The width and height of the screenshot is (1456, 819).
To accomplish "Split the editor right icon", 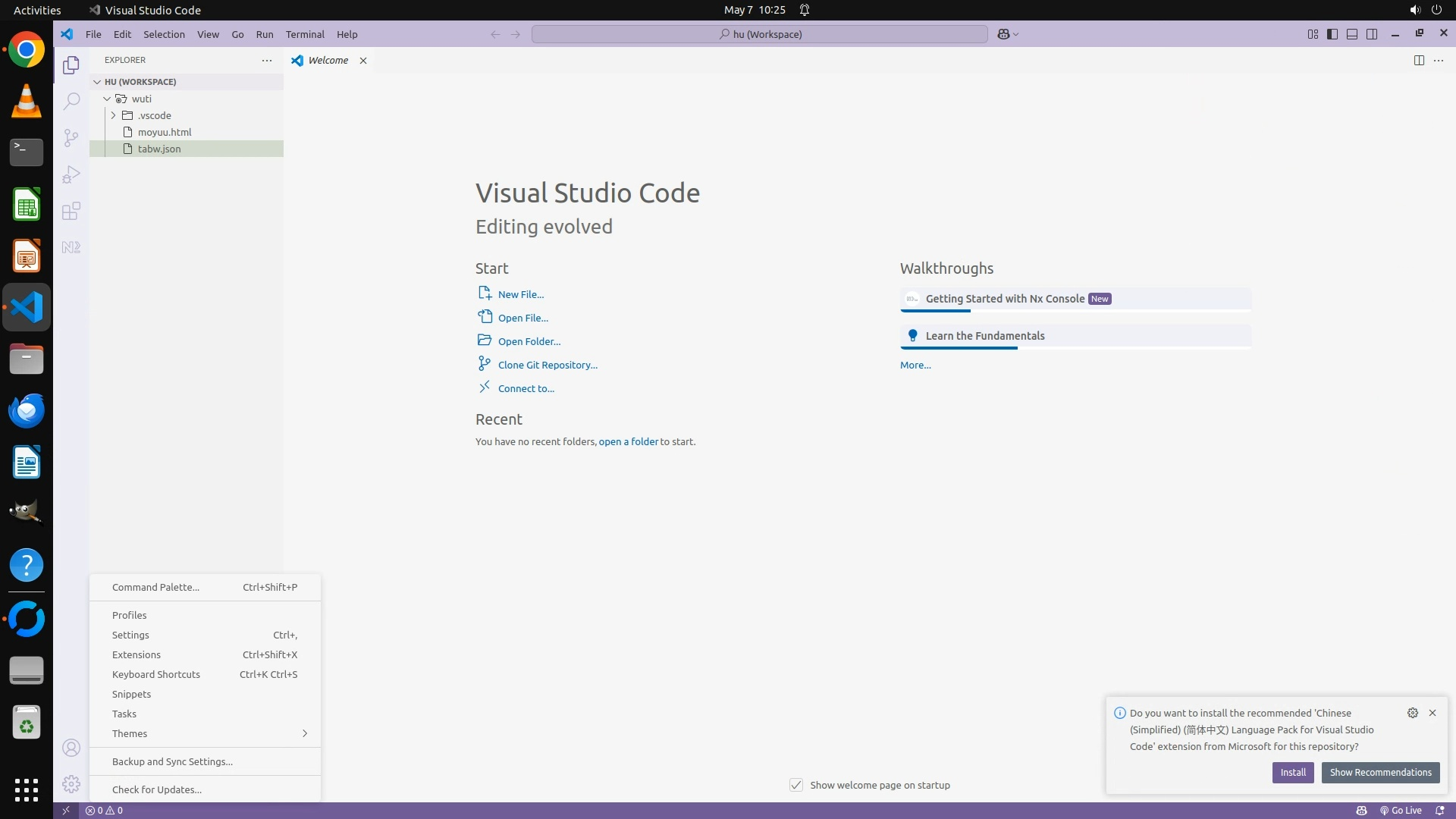I will (1419, 61).
